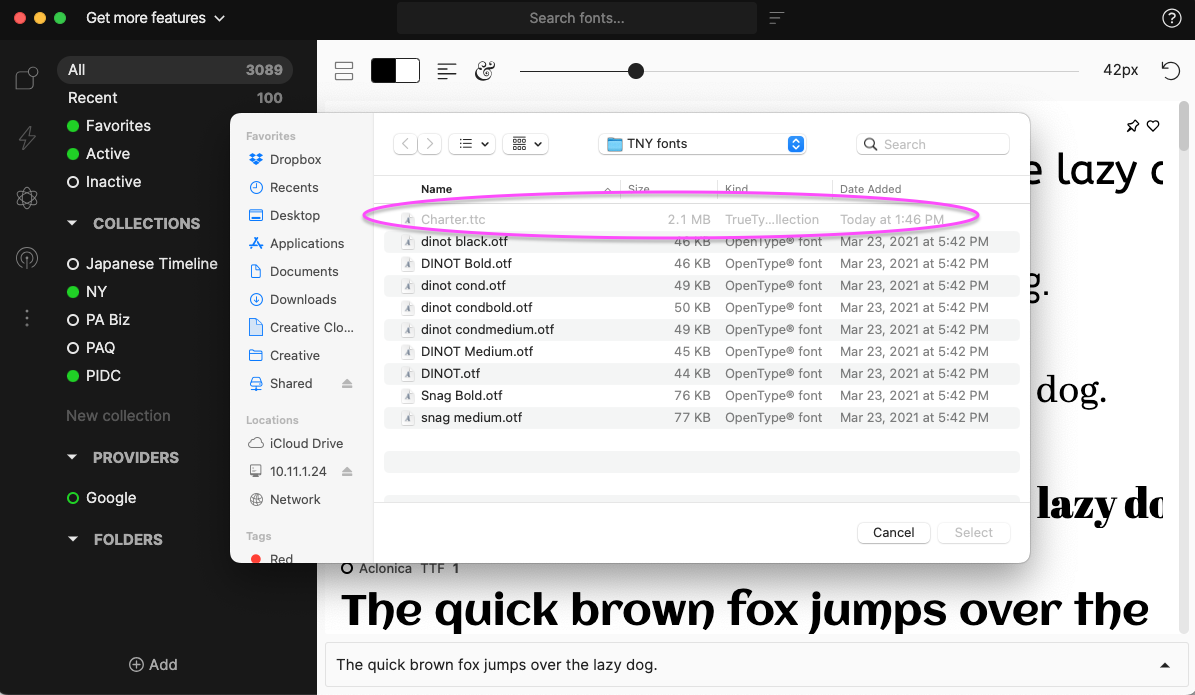Collapse the PROVIDERS section

click(71, 457)
